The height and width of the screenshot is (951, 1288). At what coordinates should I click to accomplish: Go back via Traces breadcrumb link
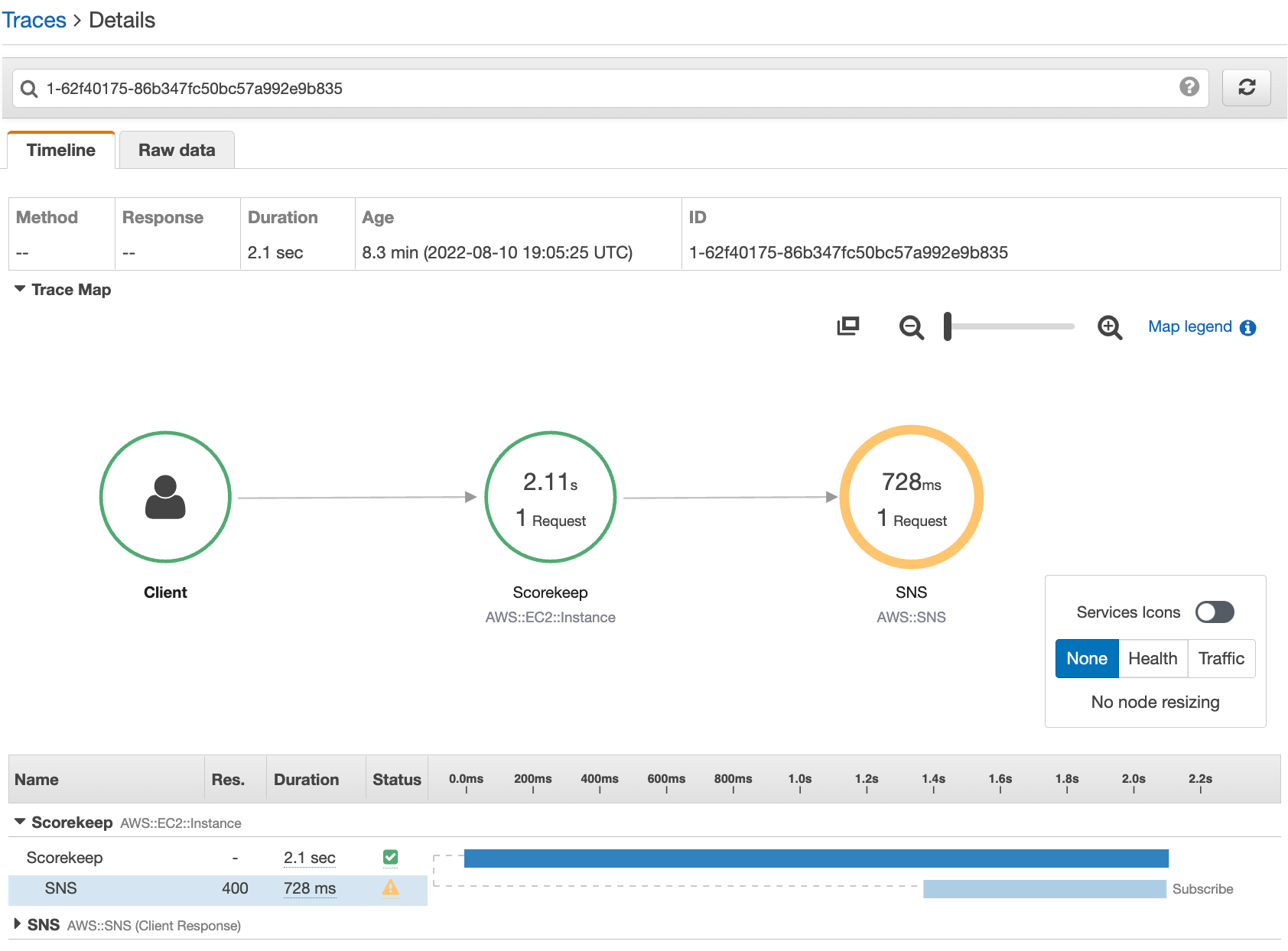point(34,20)
